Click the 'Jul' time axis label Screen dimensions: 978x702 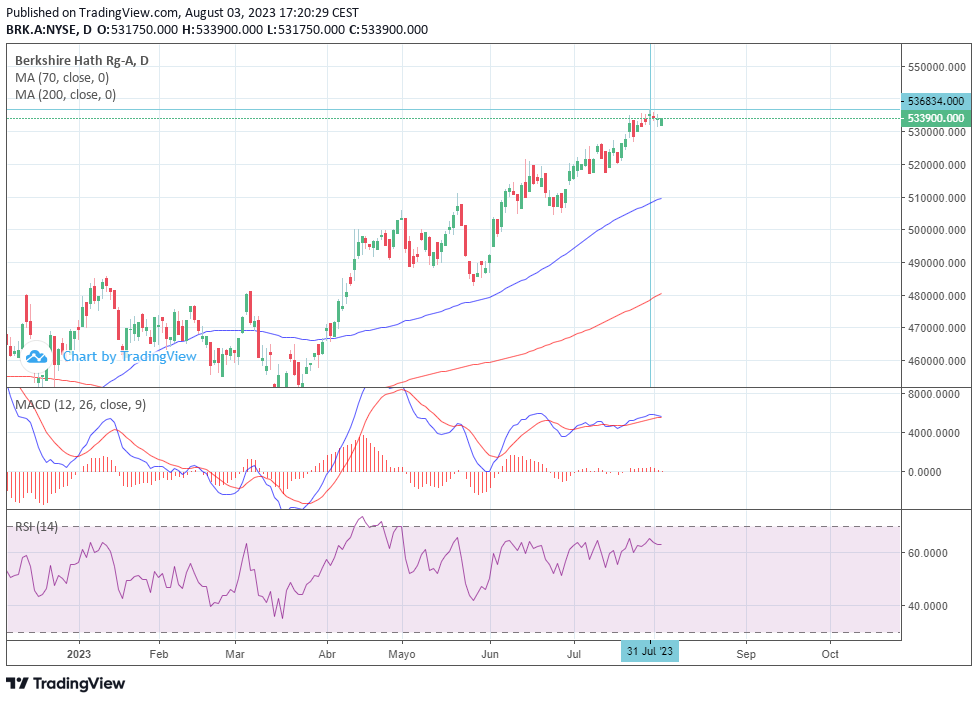(x=574, y=654)
